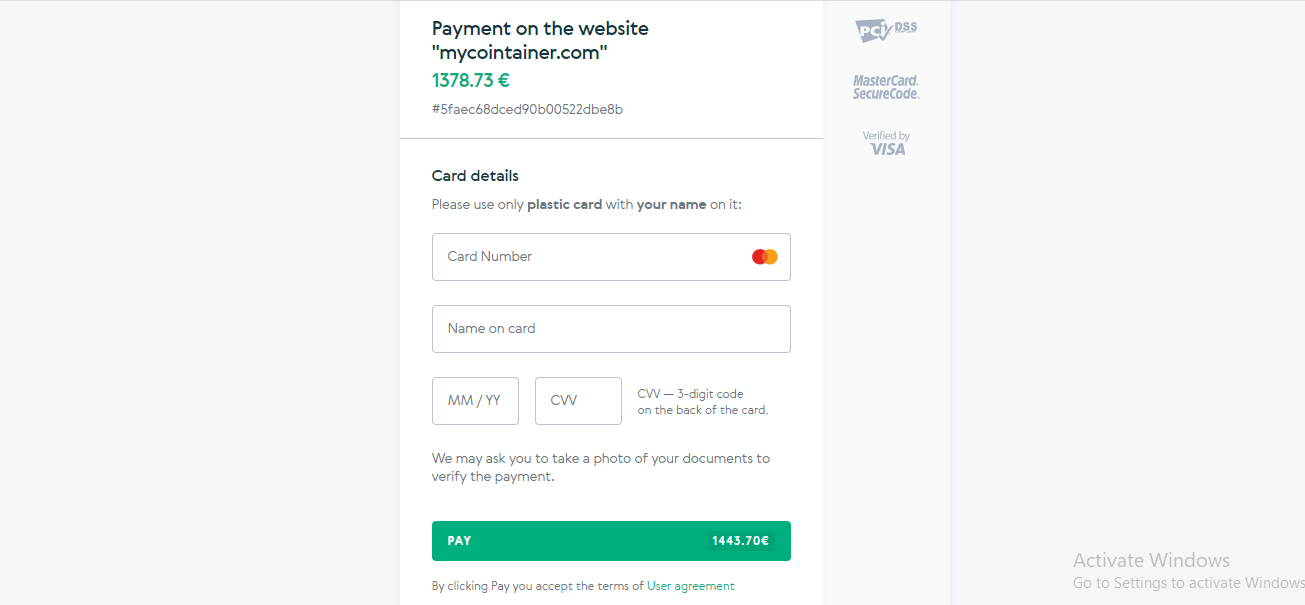Focus the Name on card field

pos(611,329)
